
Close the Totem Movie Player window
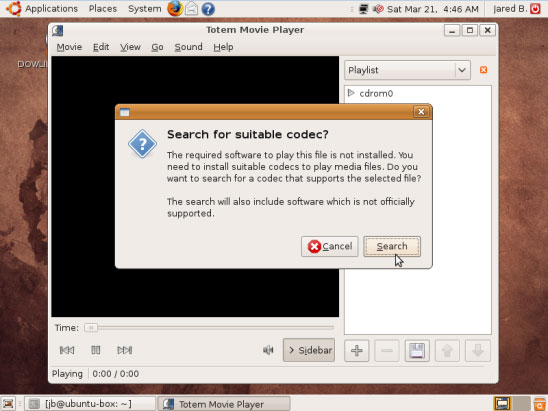[x=488, y=31]
